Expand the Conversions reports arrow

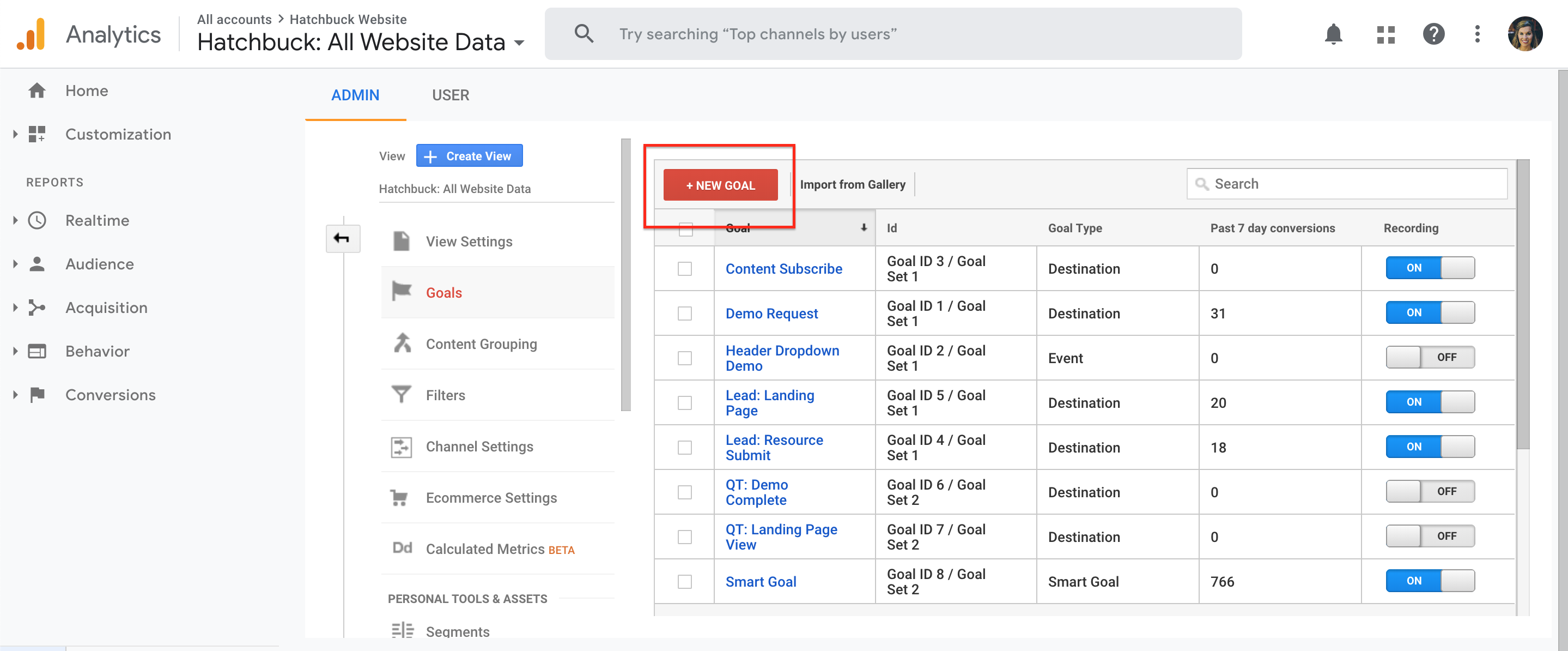15,395
